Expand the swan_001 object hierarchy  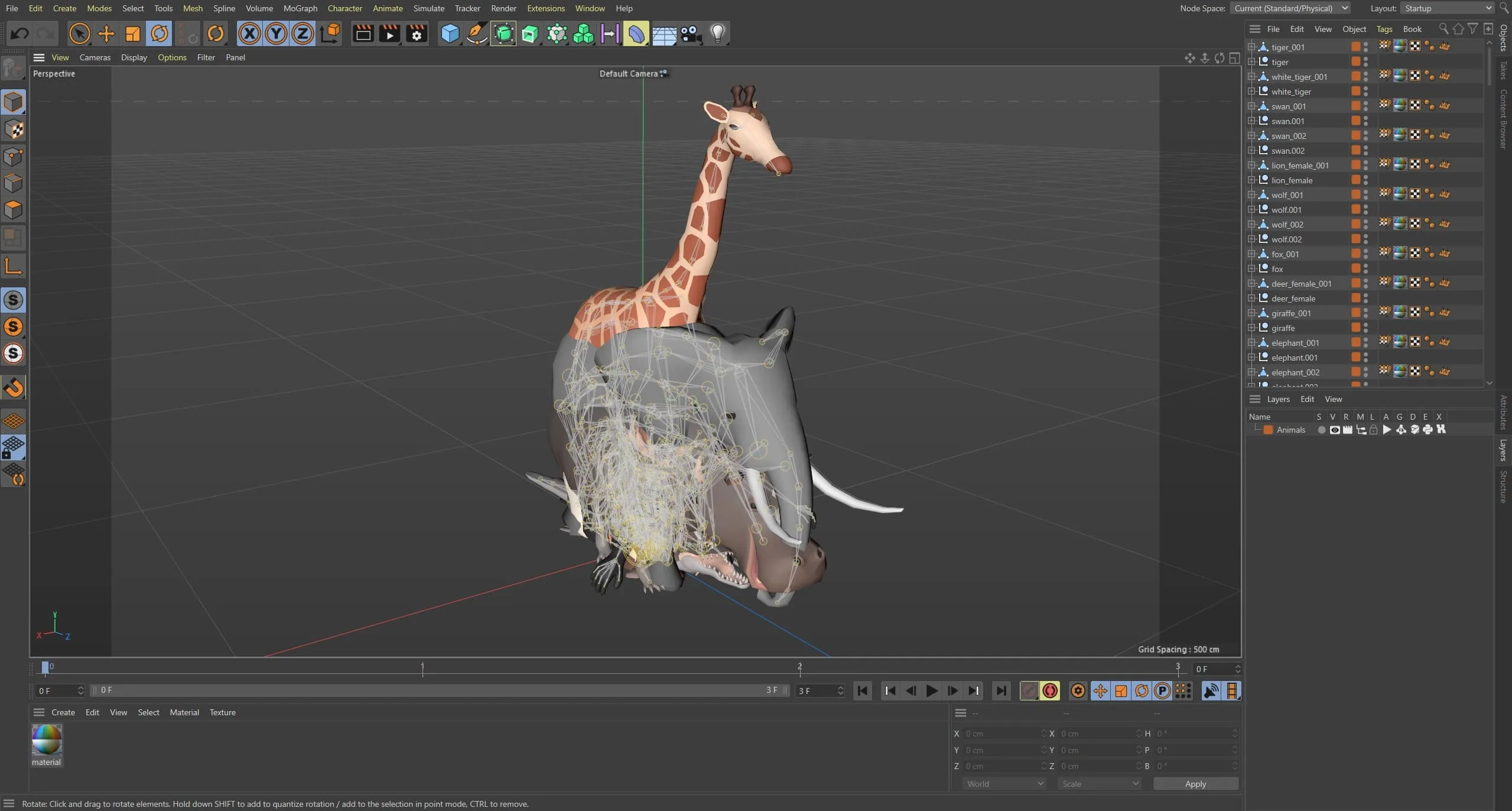(x=1251, y=106)
